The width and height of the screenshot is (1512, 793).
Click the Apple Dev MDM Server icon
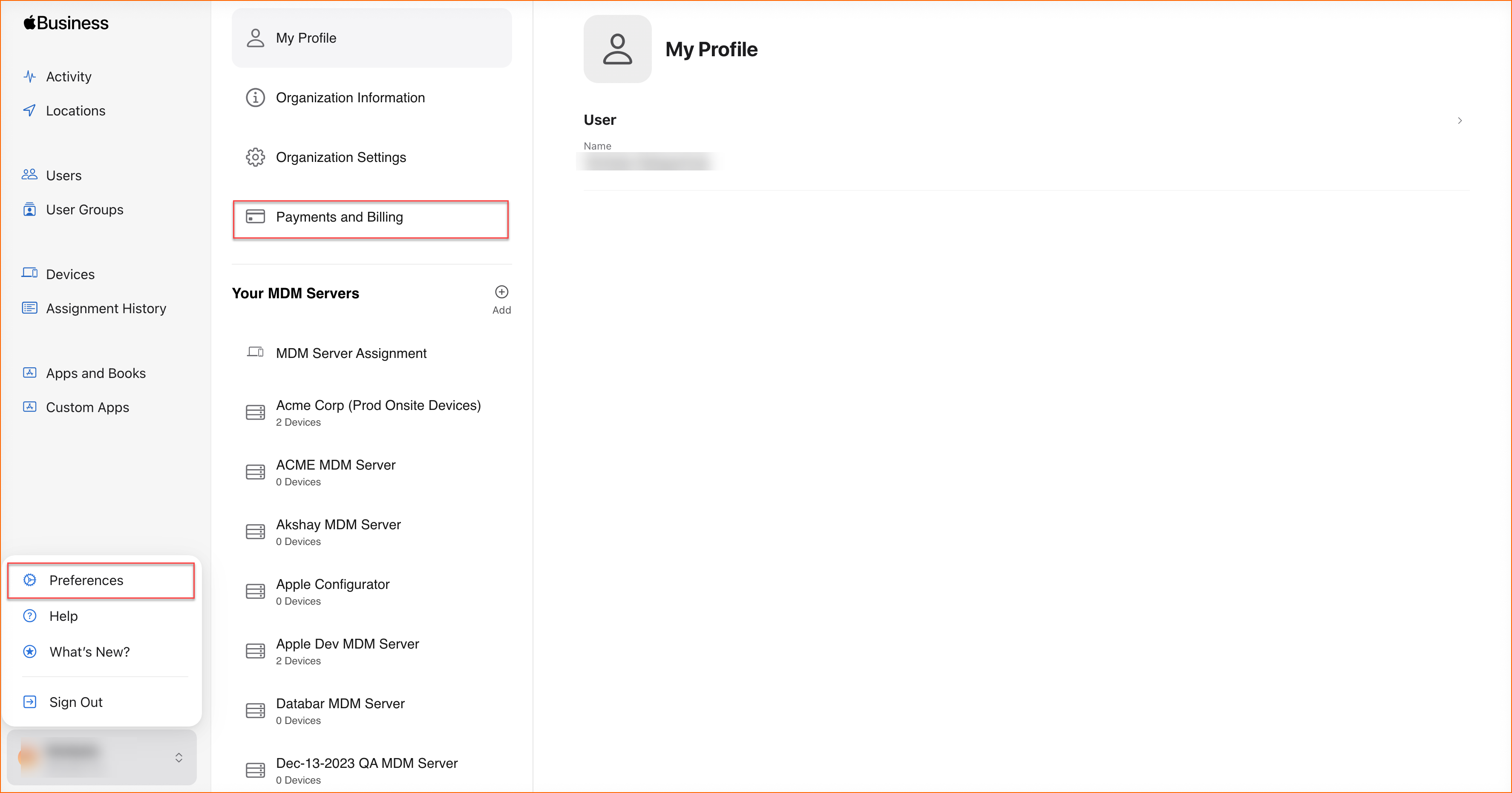[255, 652]
